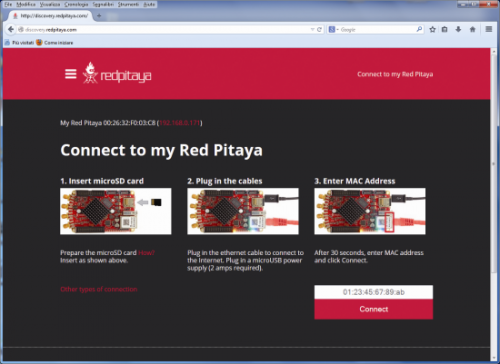500x364 pixels.
Task: Click the MAC address input field
Action: pos(373,292)
